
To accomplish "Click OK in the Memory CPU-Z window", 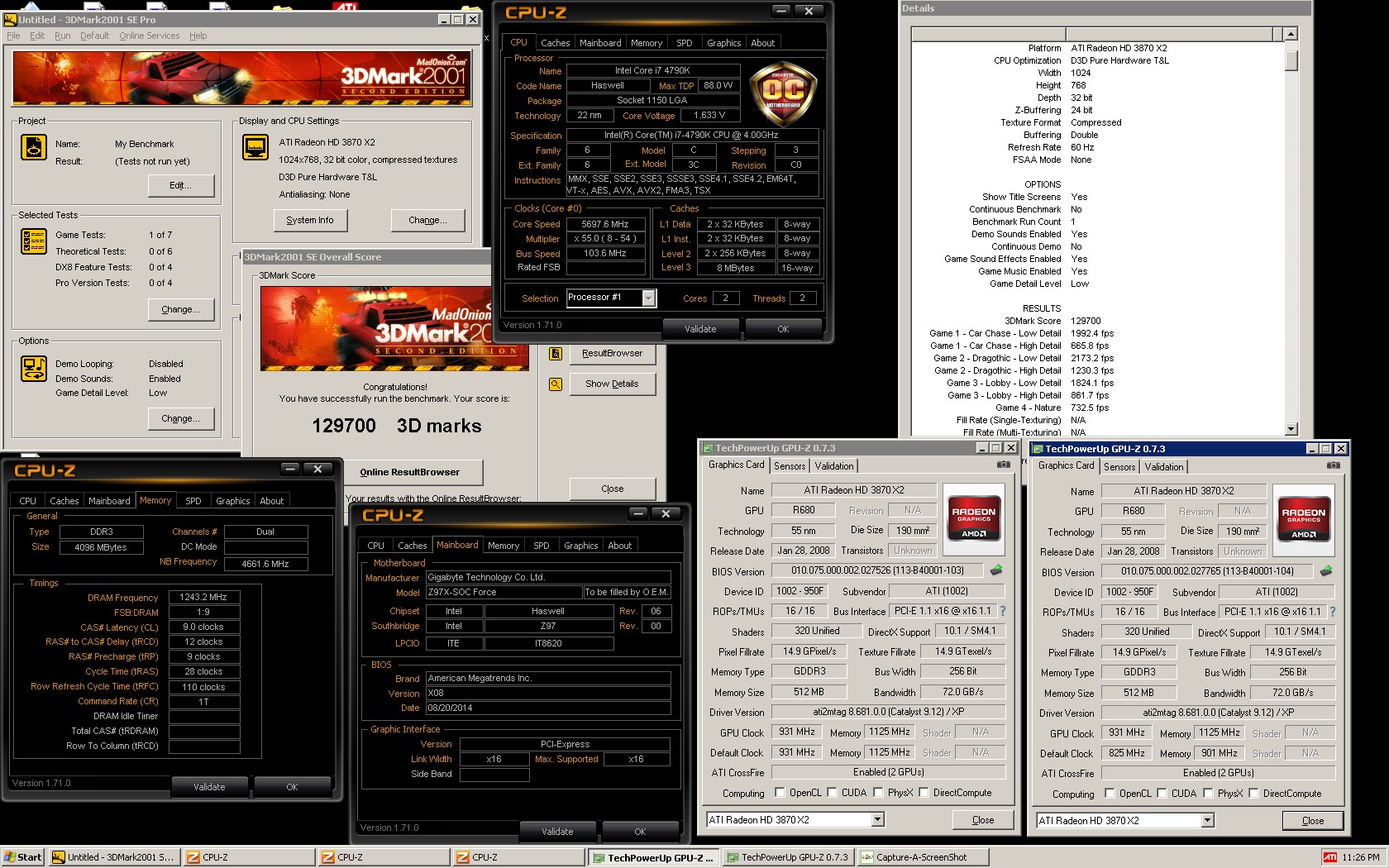I will click(x=292, y=787).
